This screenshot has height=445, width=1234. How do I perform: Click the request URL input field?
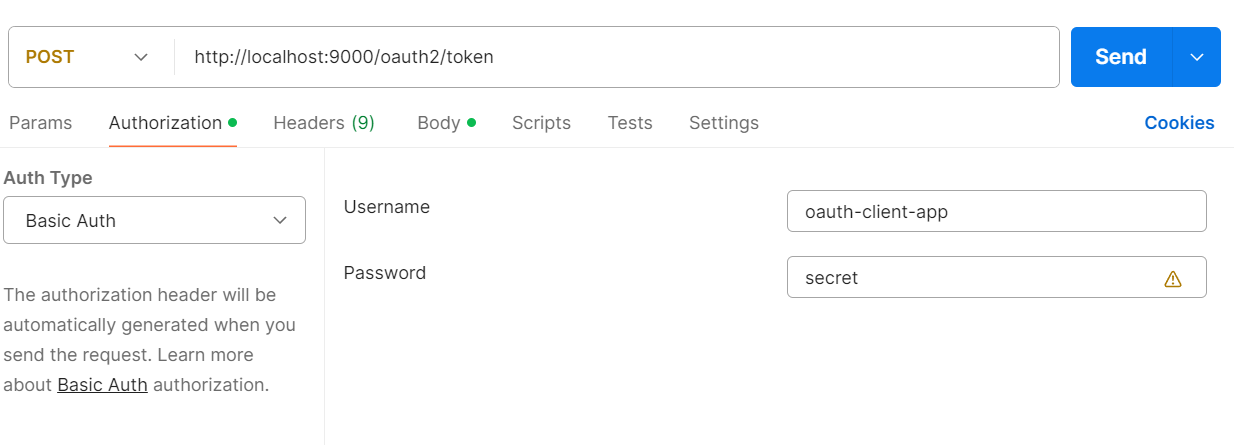pos(615,57)
